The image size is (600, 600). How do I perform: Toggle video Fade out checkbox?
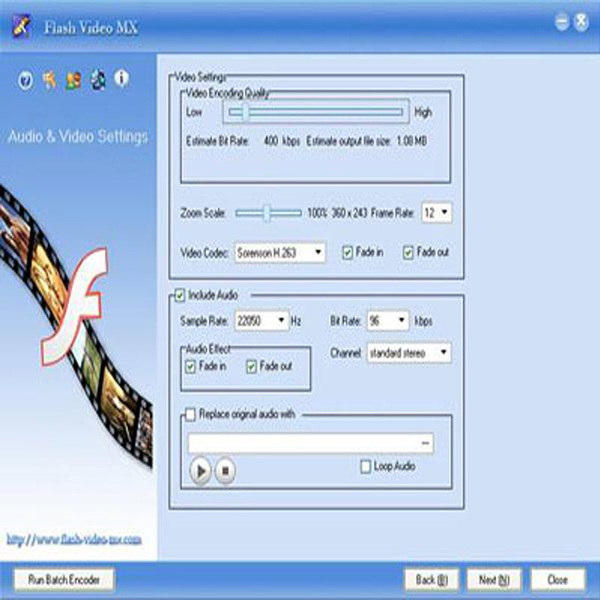pos(408,253)
